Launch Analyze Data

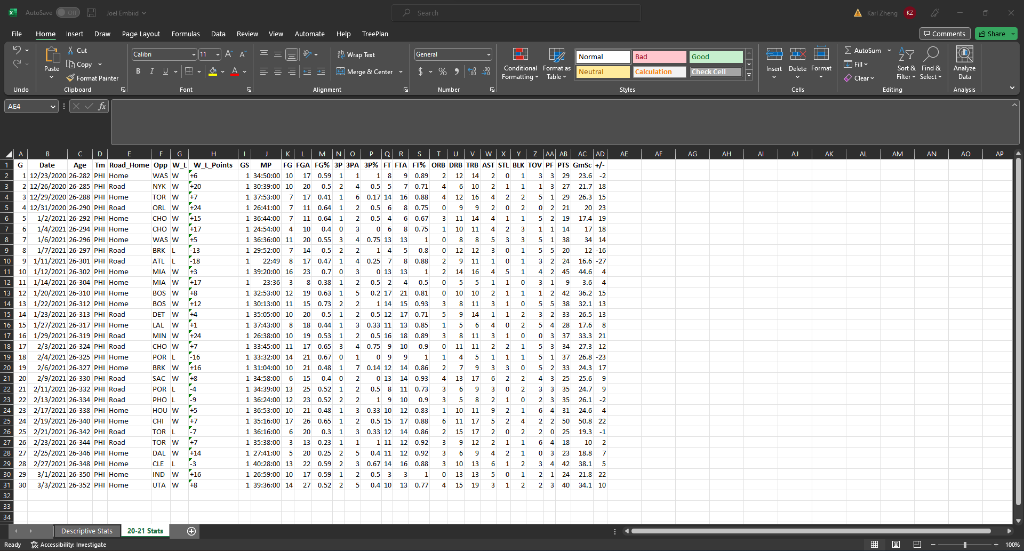click(x=964, y=63)
